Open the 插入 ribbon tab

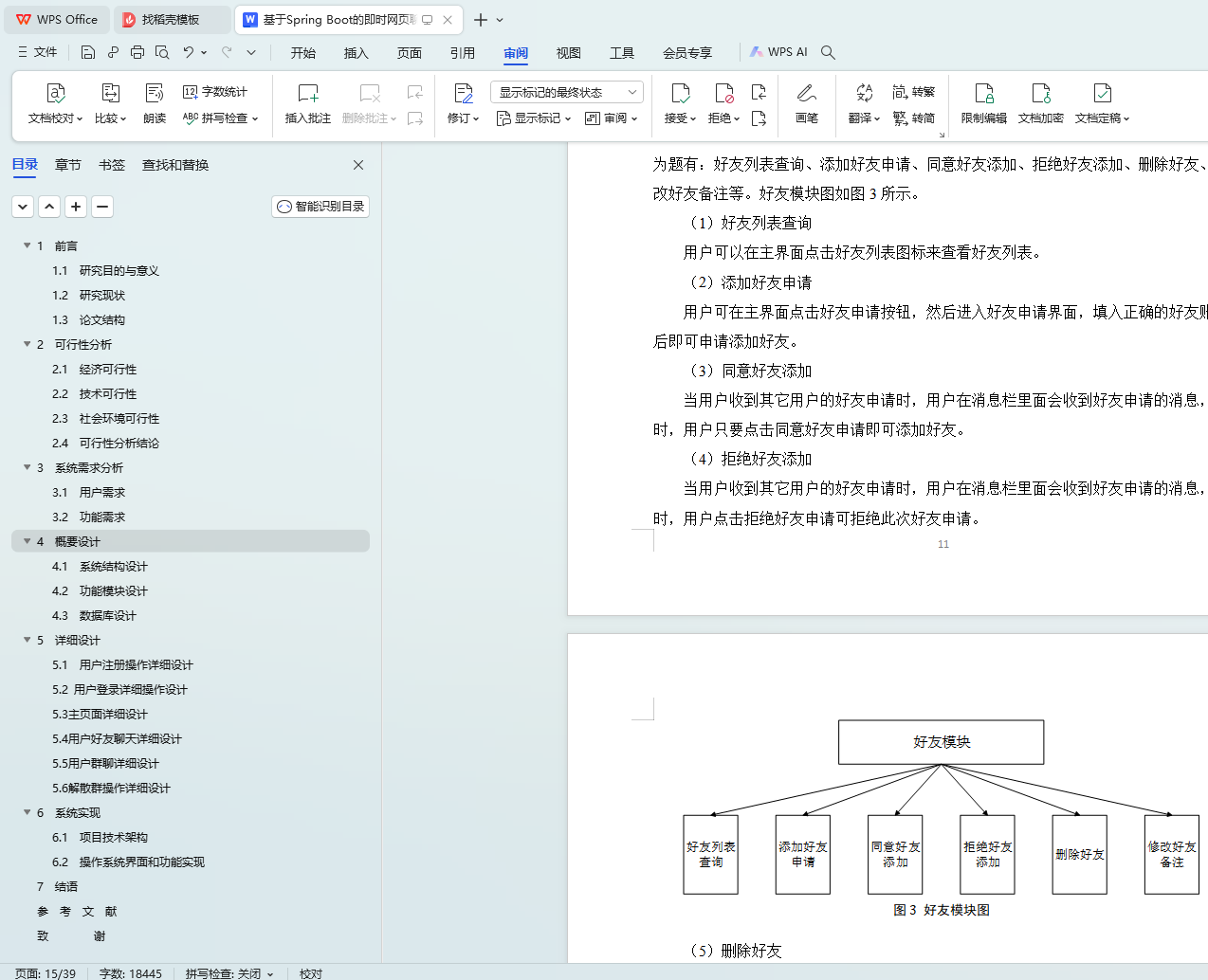click(357, 53)
